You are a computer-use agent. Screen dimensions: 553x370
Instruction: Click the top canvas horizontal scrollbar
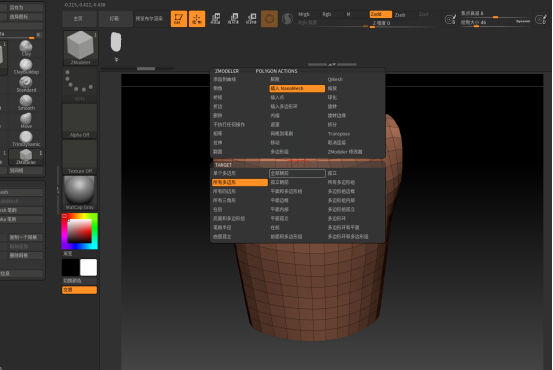[146, 68]
